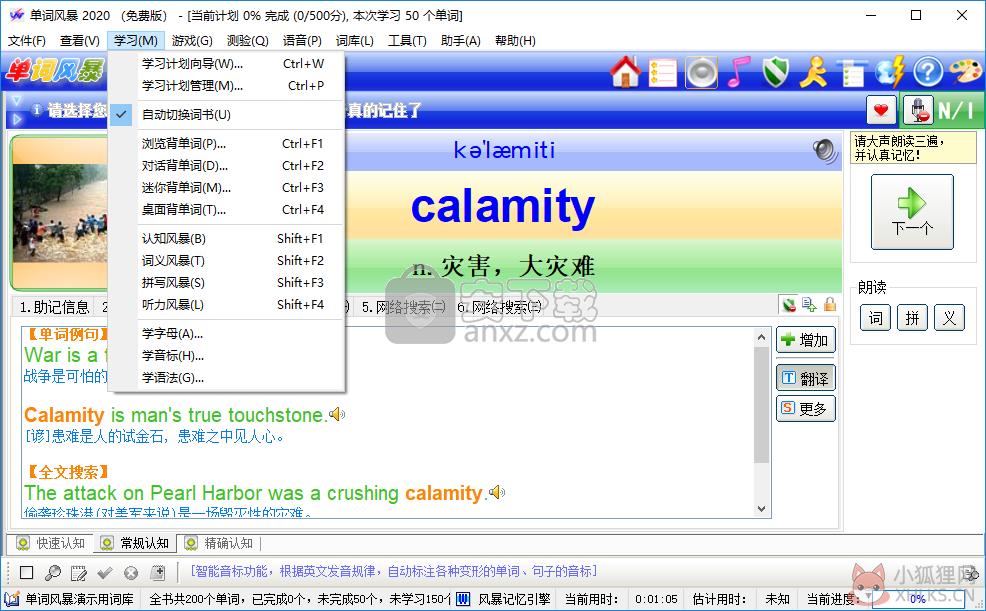Click the yellow running figure icon

tap(813, 72)
